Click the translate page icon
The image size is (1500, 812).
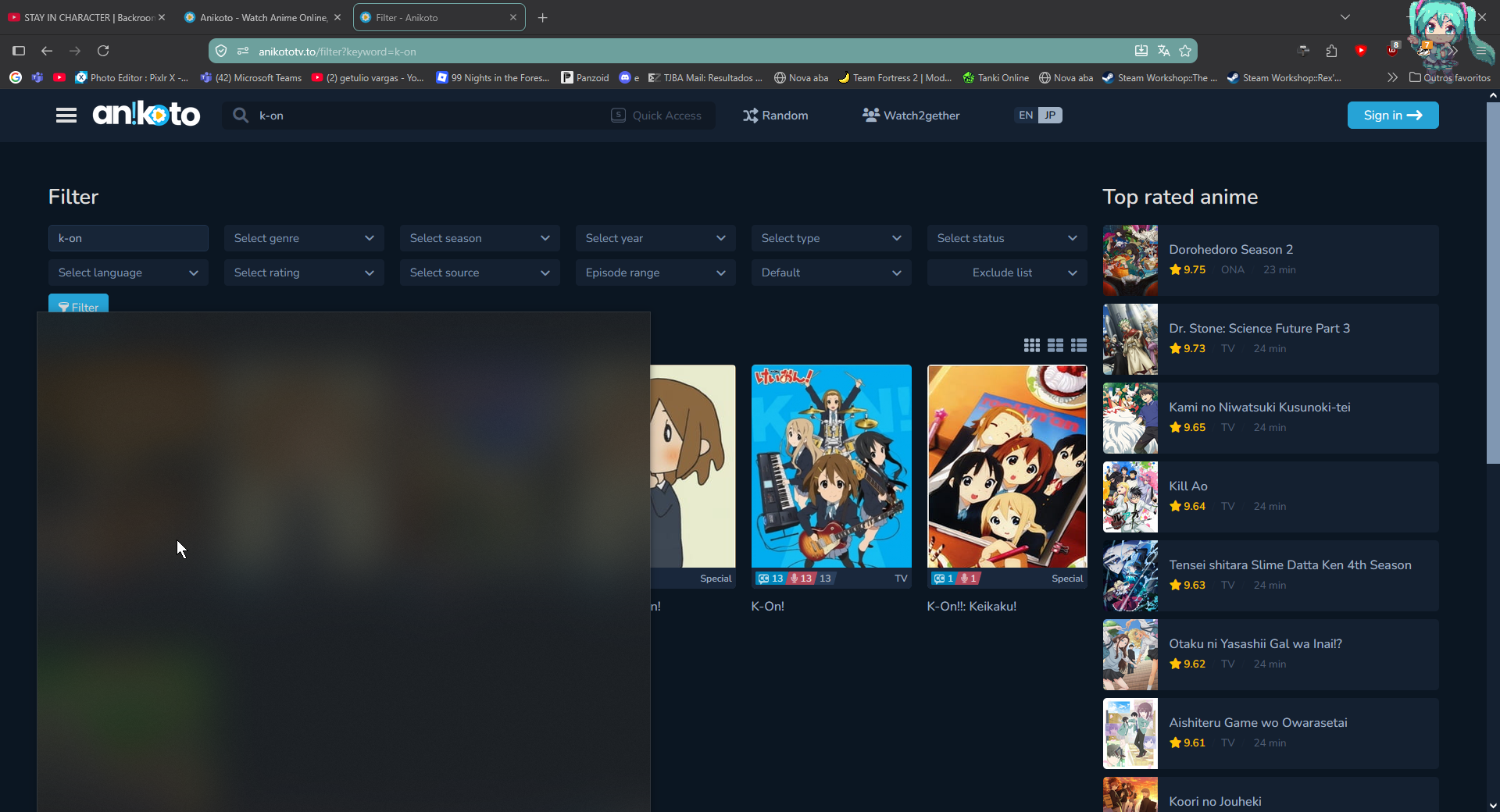tap(1164, 51)
